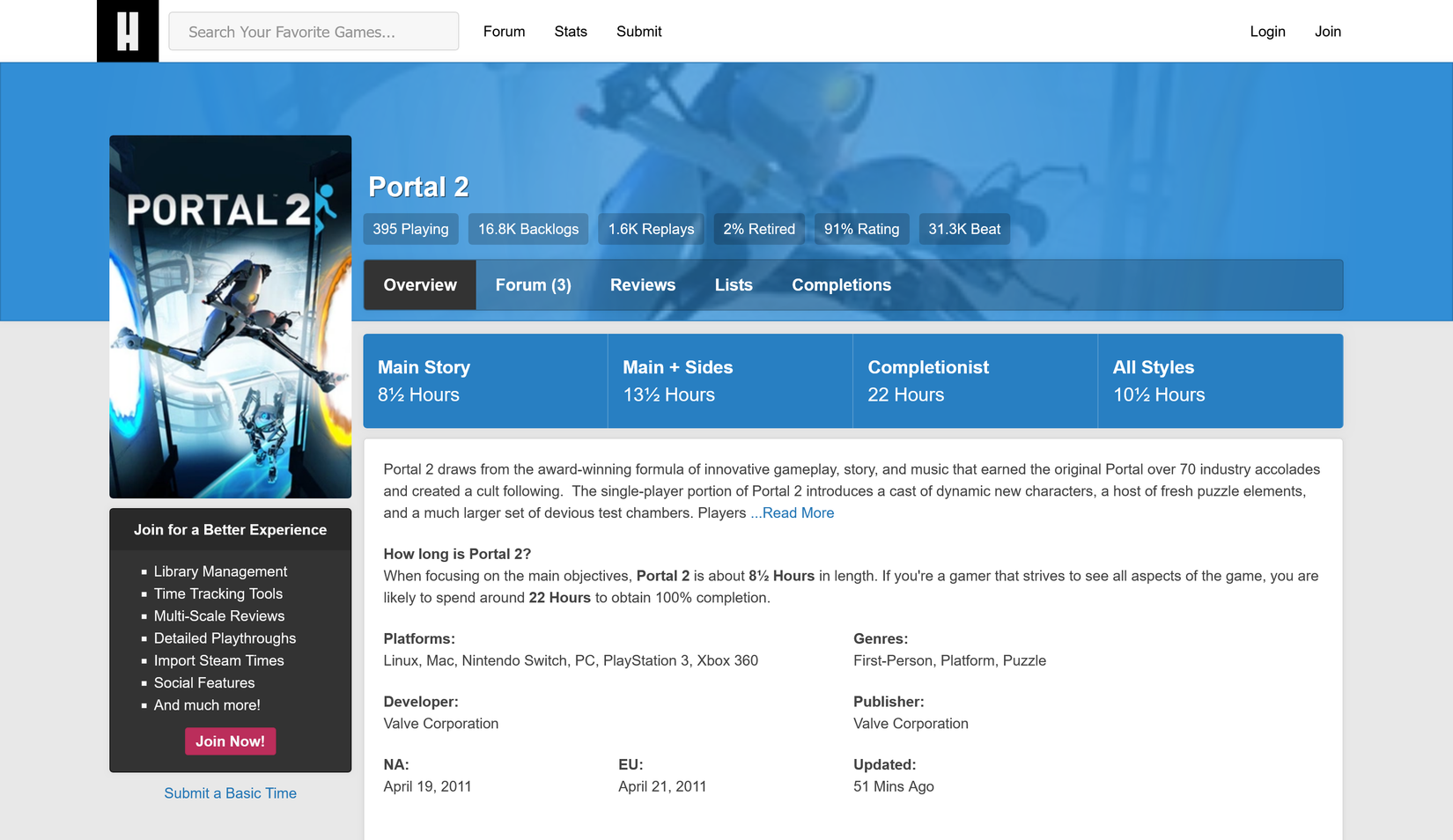This screenshot has width=1453, height=840.
Task: Open Forum (3) for Portal 2
Action: pos(533,284)
